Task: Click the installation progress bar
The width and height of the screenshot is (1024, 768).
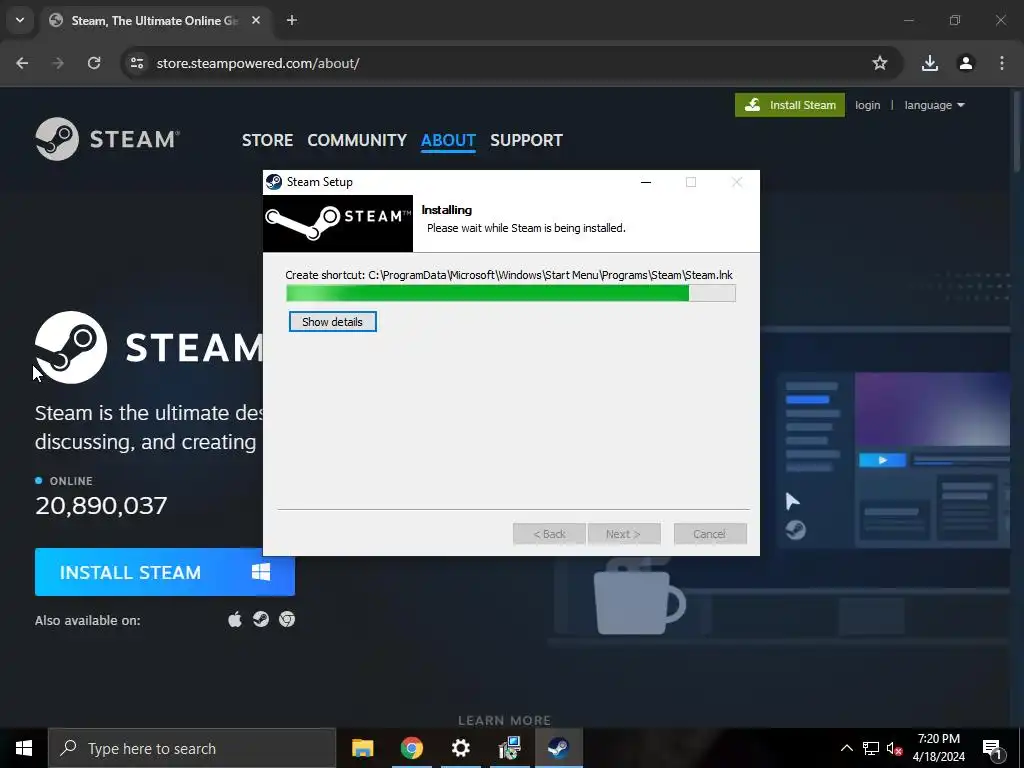Action: pos(511,293)
